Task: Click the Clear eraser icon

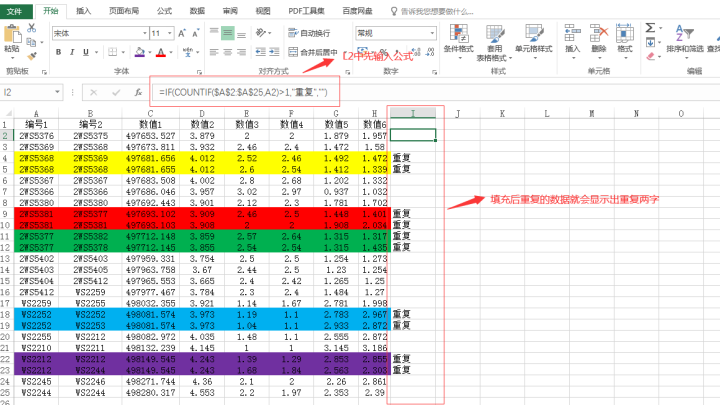Action: pyautogui.click(x=650, y=56)
